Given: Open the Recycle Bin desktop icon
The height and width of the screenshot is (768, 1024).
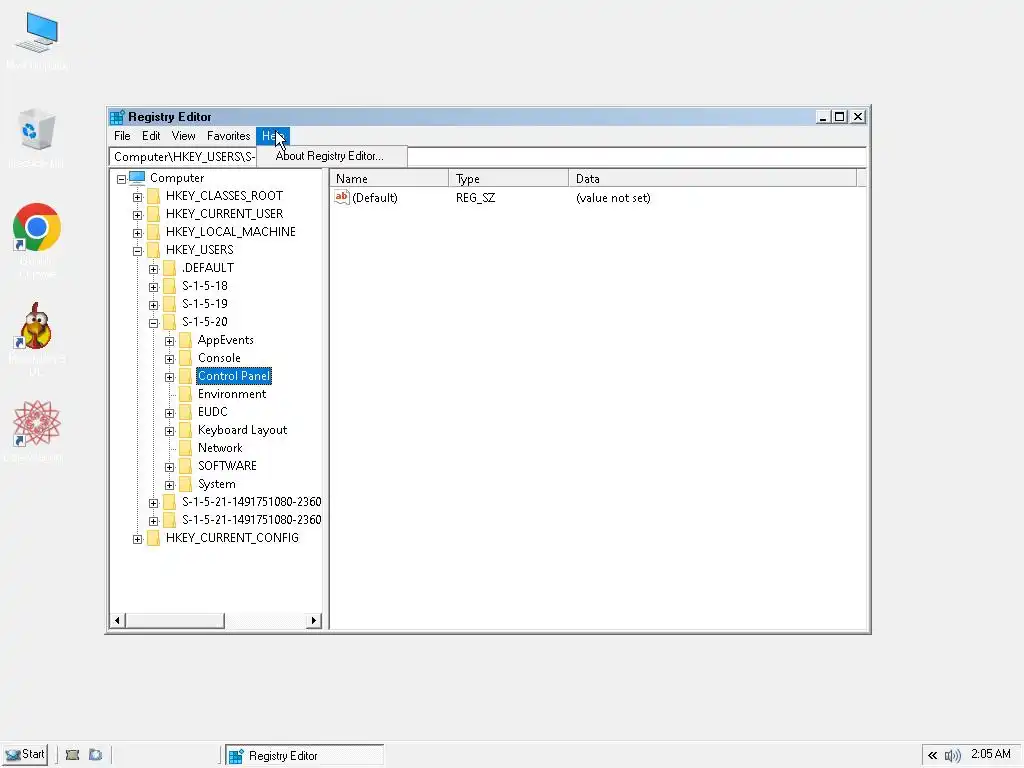Looking at the screenshot, I should pos(37,129).
